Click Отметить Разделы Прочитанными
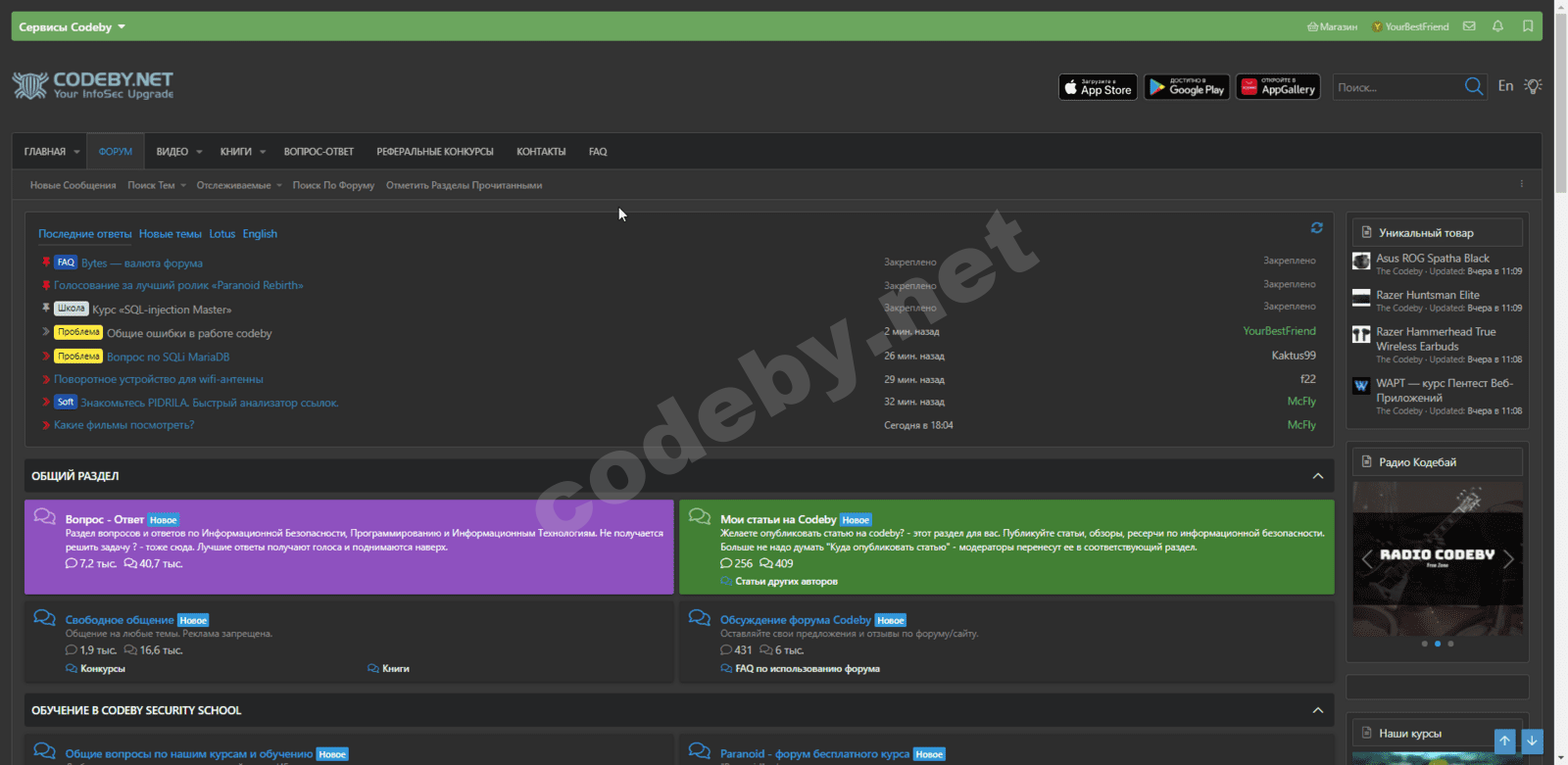Screen dimensions: 1568x765 point(464,185)
